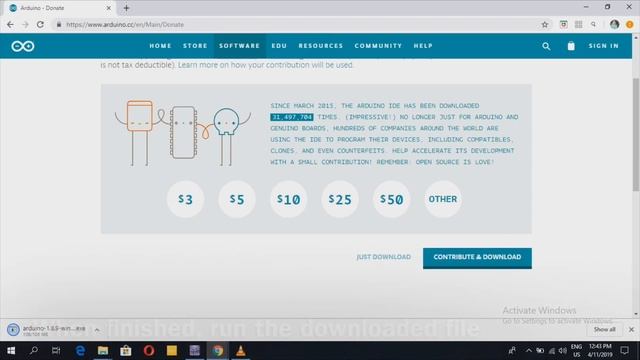Click SIGN IN
The image size is (640, 360).
coord(604,46)
